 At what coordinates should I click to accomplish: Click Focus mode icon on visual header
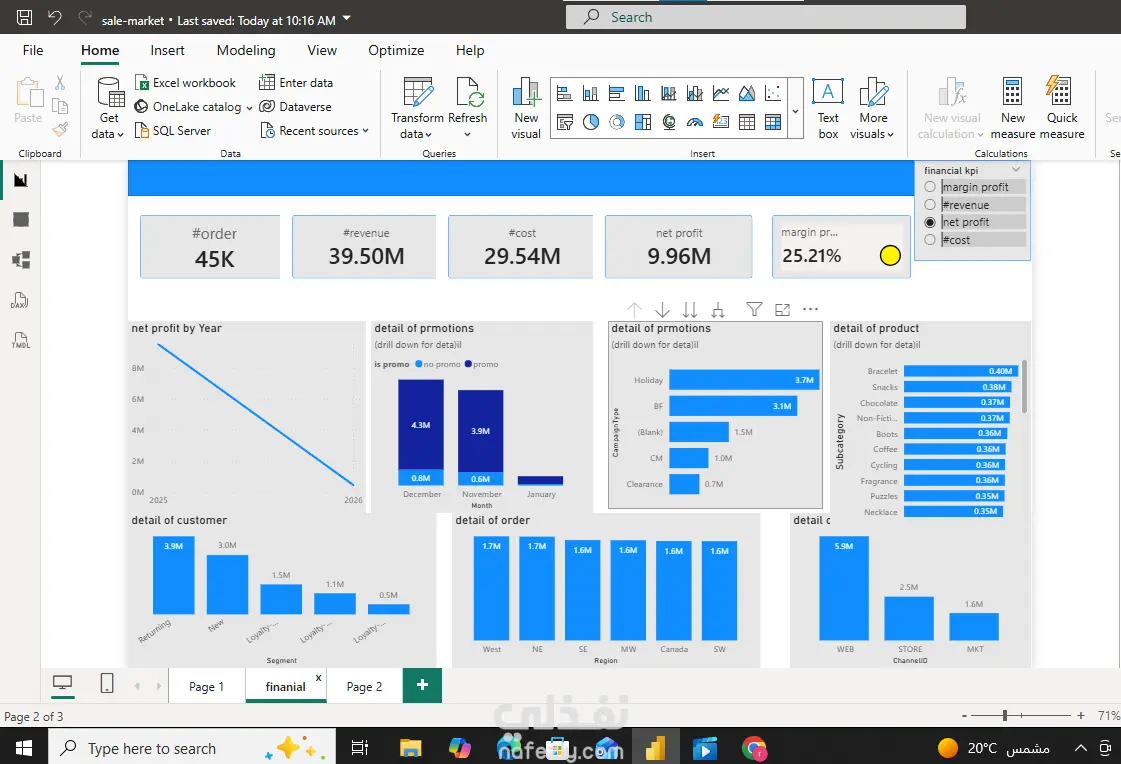[782, 309]
